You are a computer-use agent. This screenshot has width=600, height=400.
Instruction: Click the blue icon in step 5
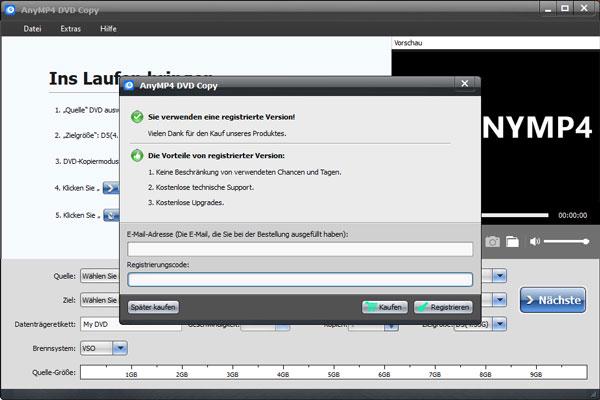click(x=111, y=215)
